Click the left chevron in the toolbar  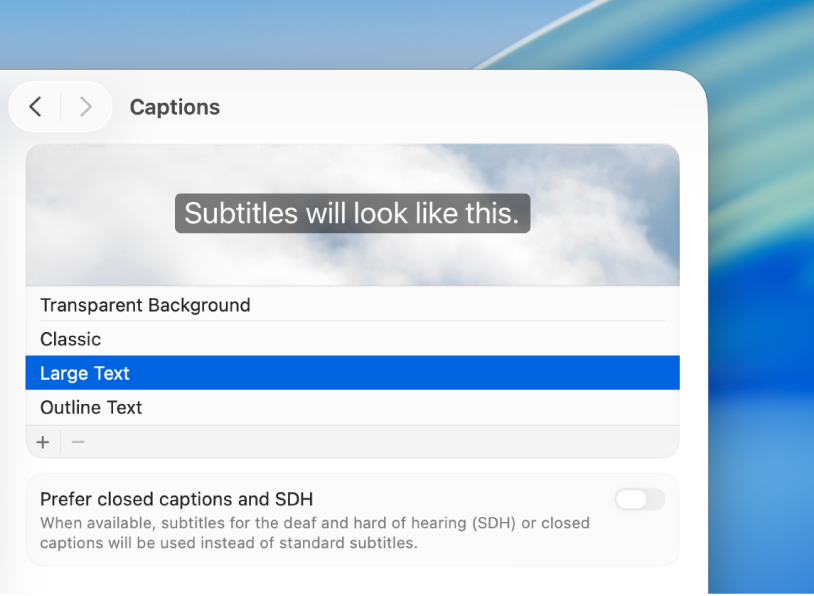pos(35,107)
